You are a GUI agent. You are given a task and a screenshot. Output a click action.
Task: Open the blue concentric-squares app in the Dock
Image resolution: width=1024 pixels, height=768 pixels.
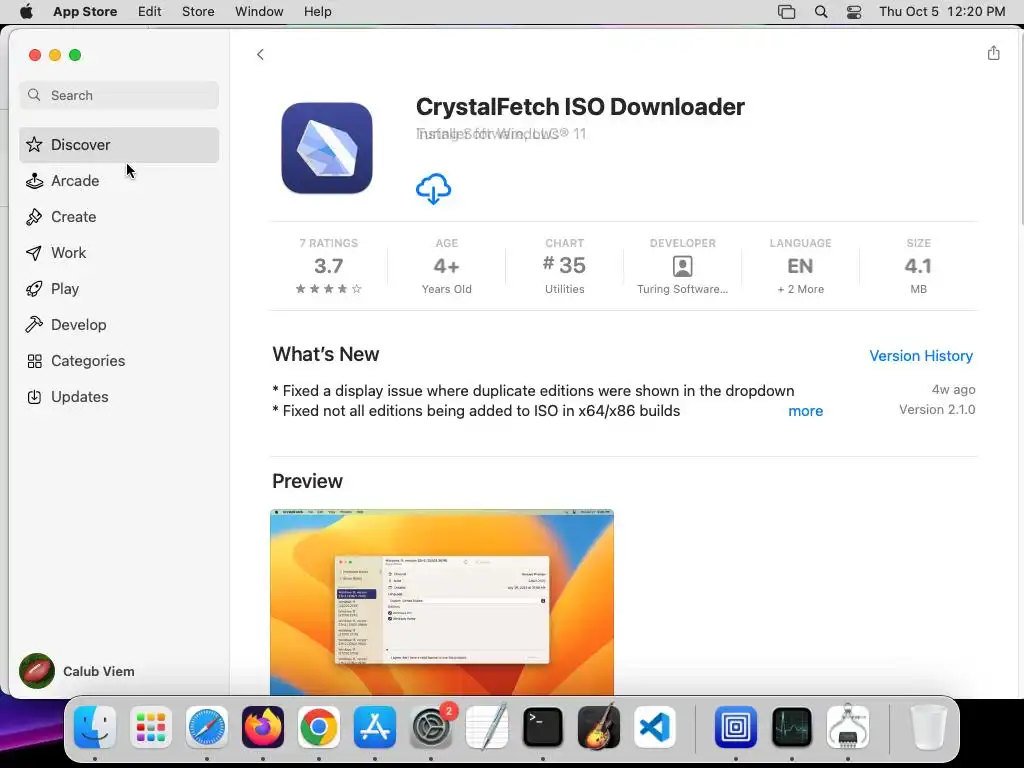(x=736, y=727)
